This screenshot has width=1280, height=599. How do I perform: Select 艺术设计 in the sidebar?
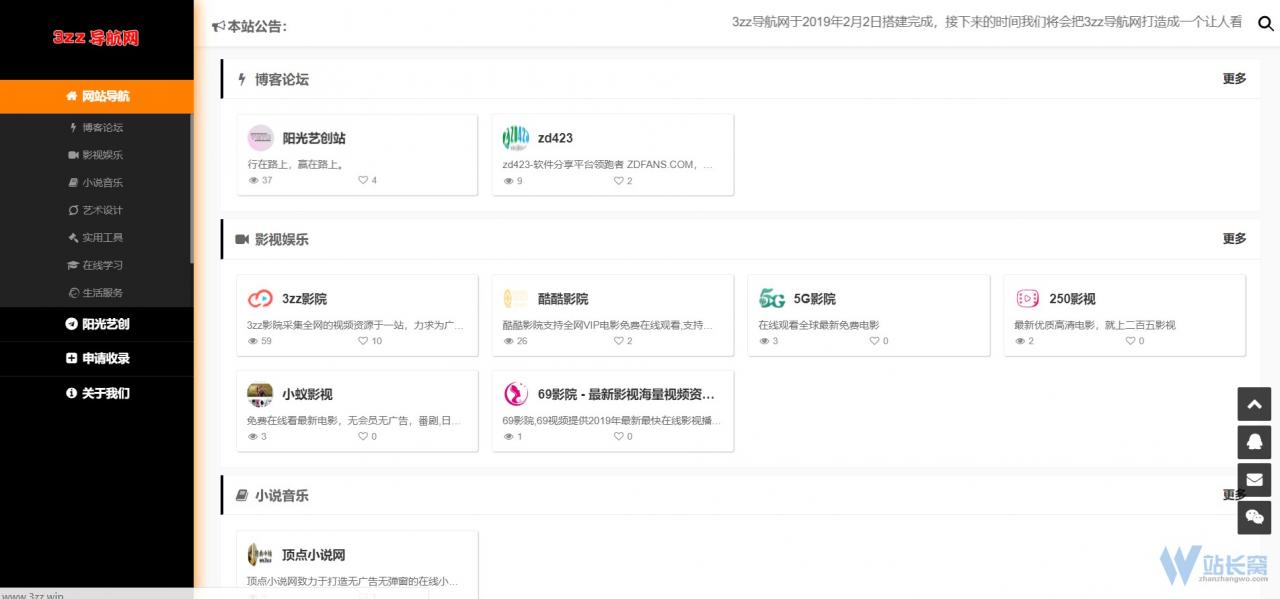96,210
